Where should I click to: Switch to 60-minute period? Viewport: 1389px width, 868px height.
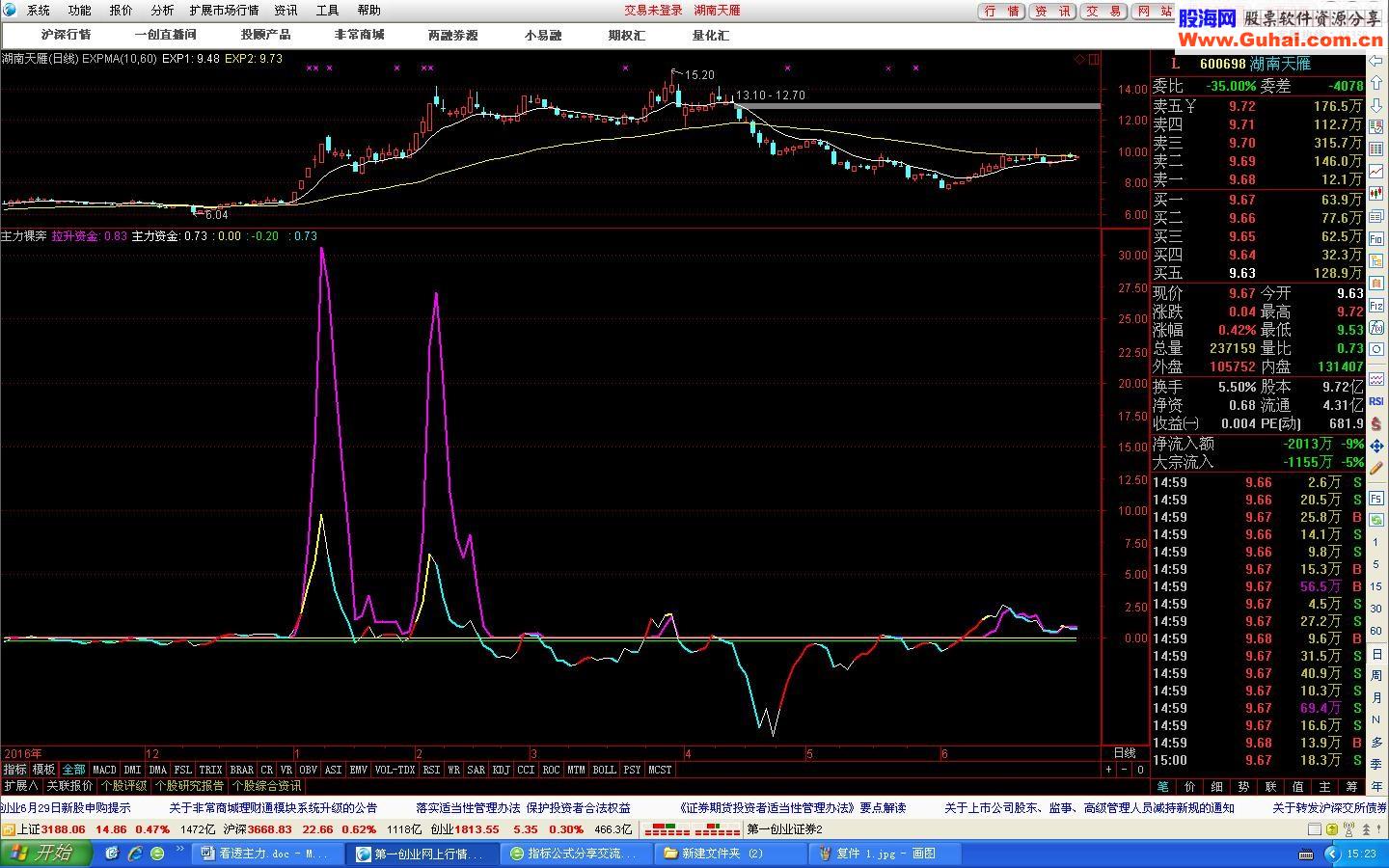pos(1376,630)
